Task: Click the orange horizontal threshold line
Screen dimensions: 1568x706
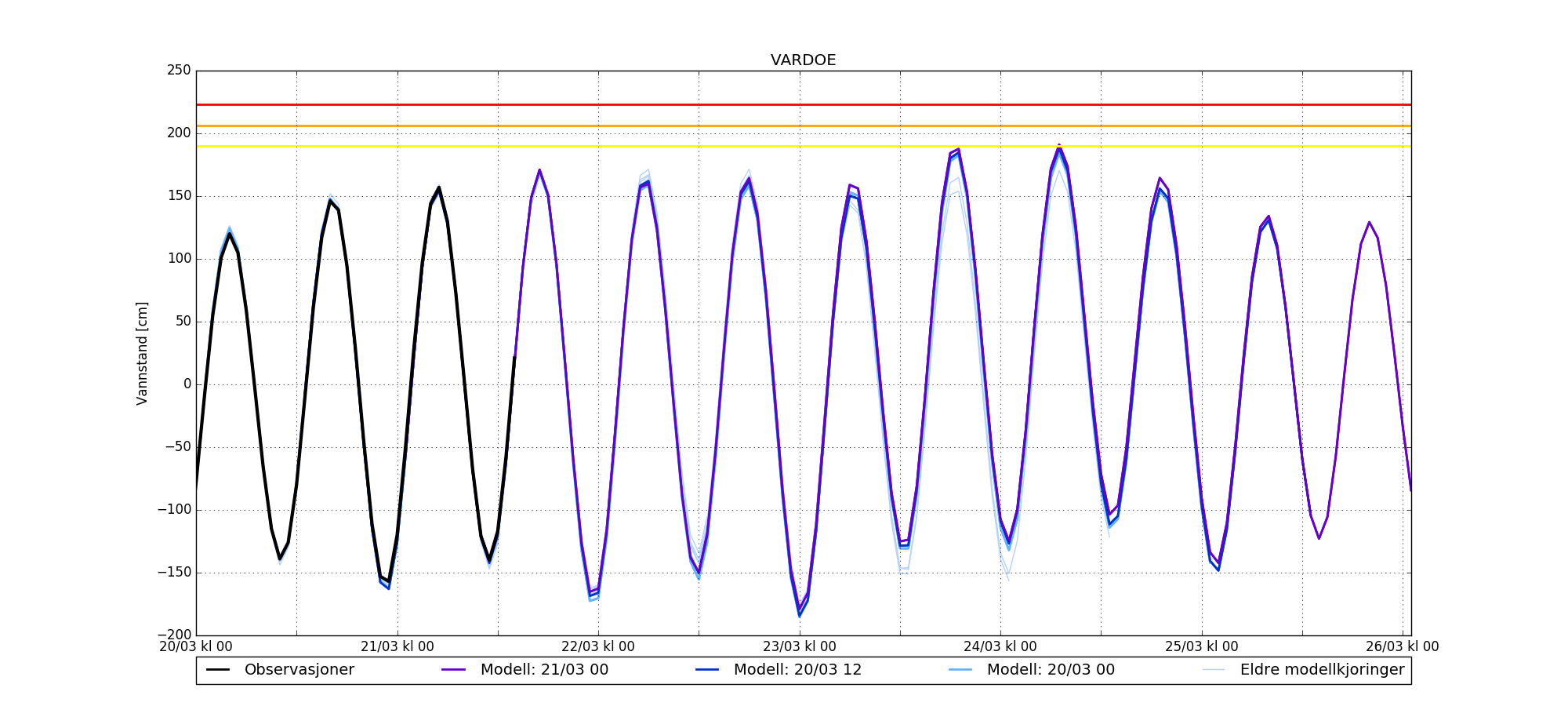Action: click(804, 126)
